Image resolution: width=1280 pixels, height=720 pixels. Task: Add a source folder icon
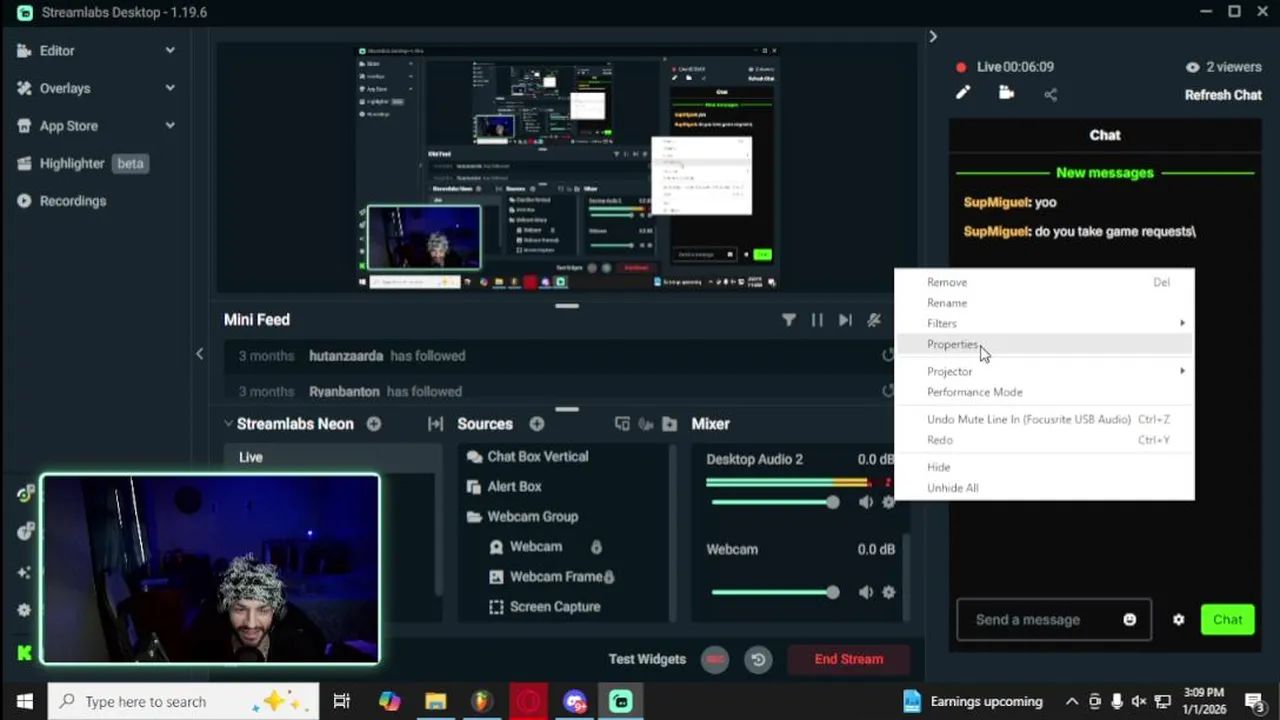tap(670, 424)
